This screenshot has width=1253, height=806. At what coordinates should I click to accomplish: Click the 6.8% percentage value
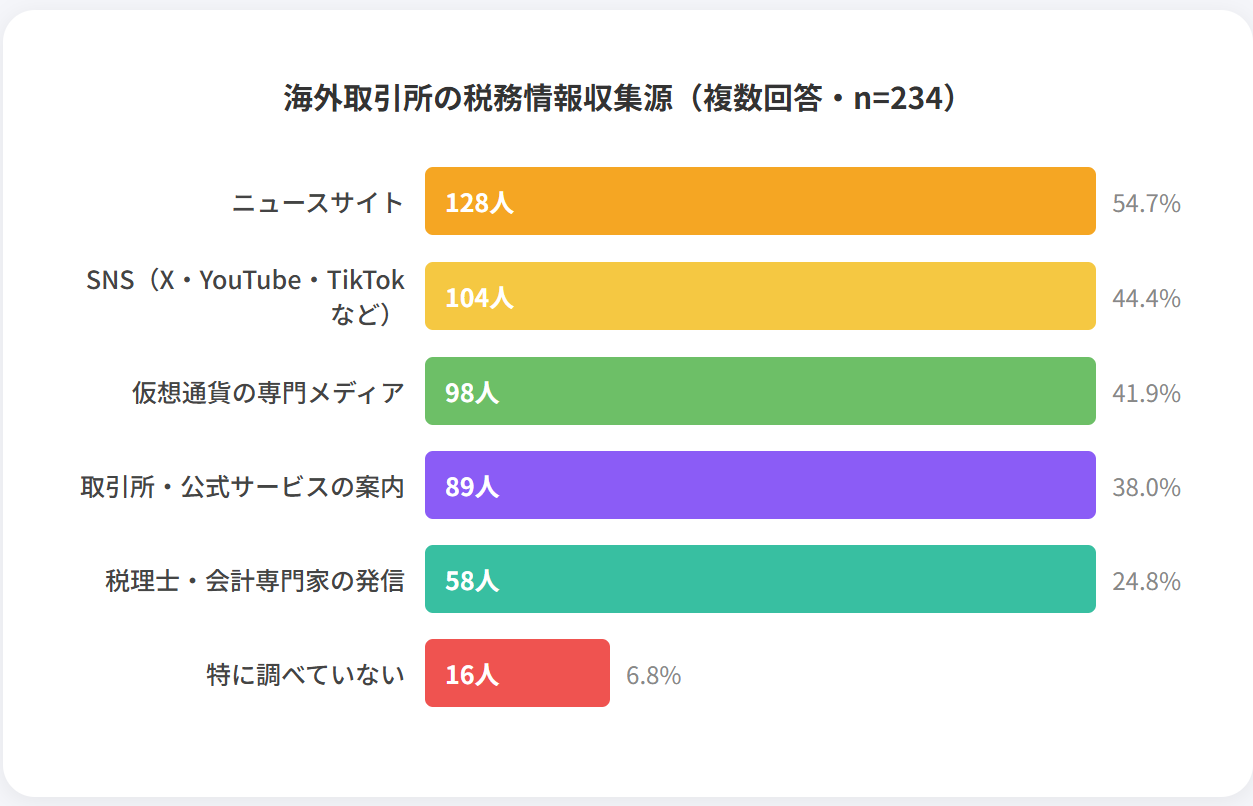[x=653, y=675]
